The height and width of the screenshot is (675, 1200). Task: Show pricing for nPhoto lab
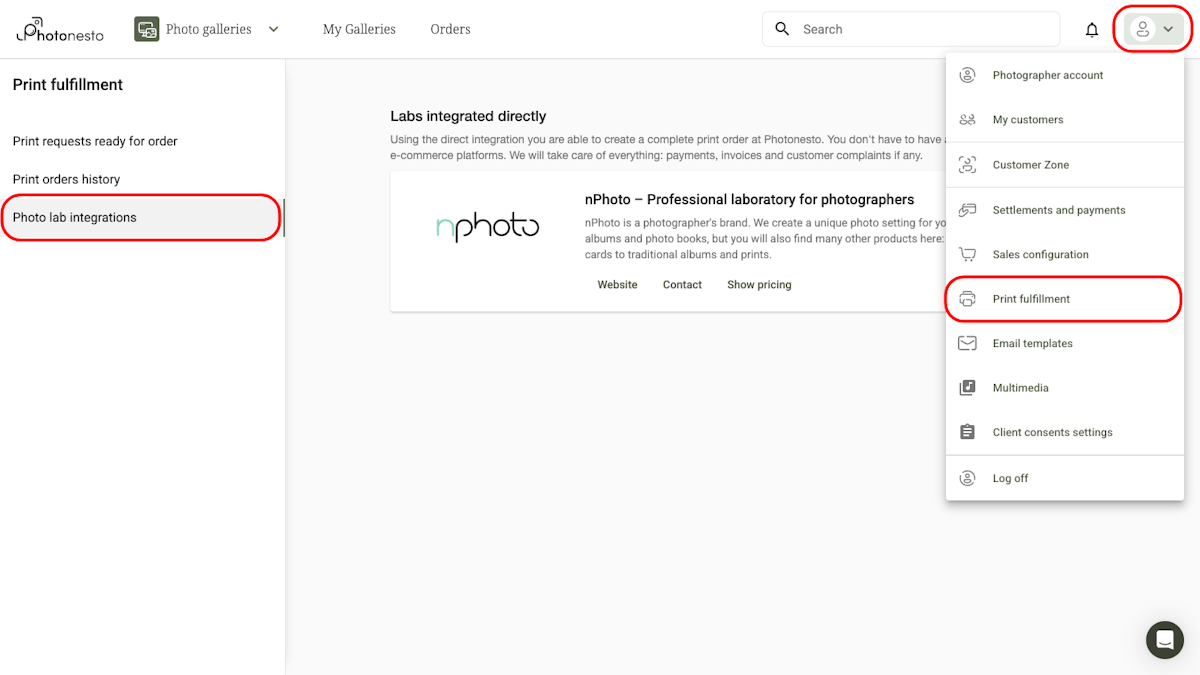click(759, 284)
